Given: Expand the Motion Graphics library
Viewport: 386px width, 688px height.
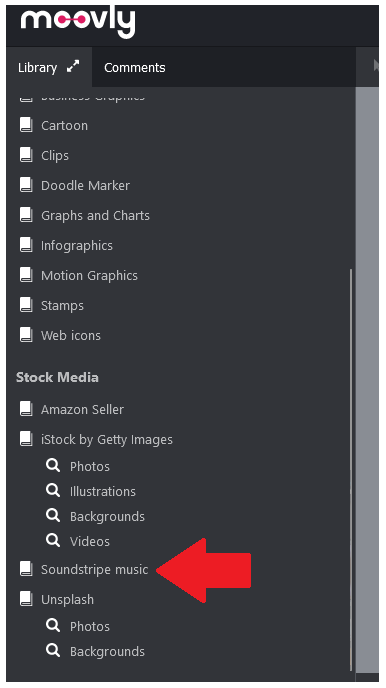Looking at the screenshot, I should pos(89,276).
